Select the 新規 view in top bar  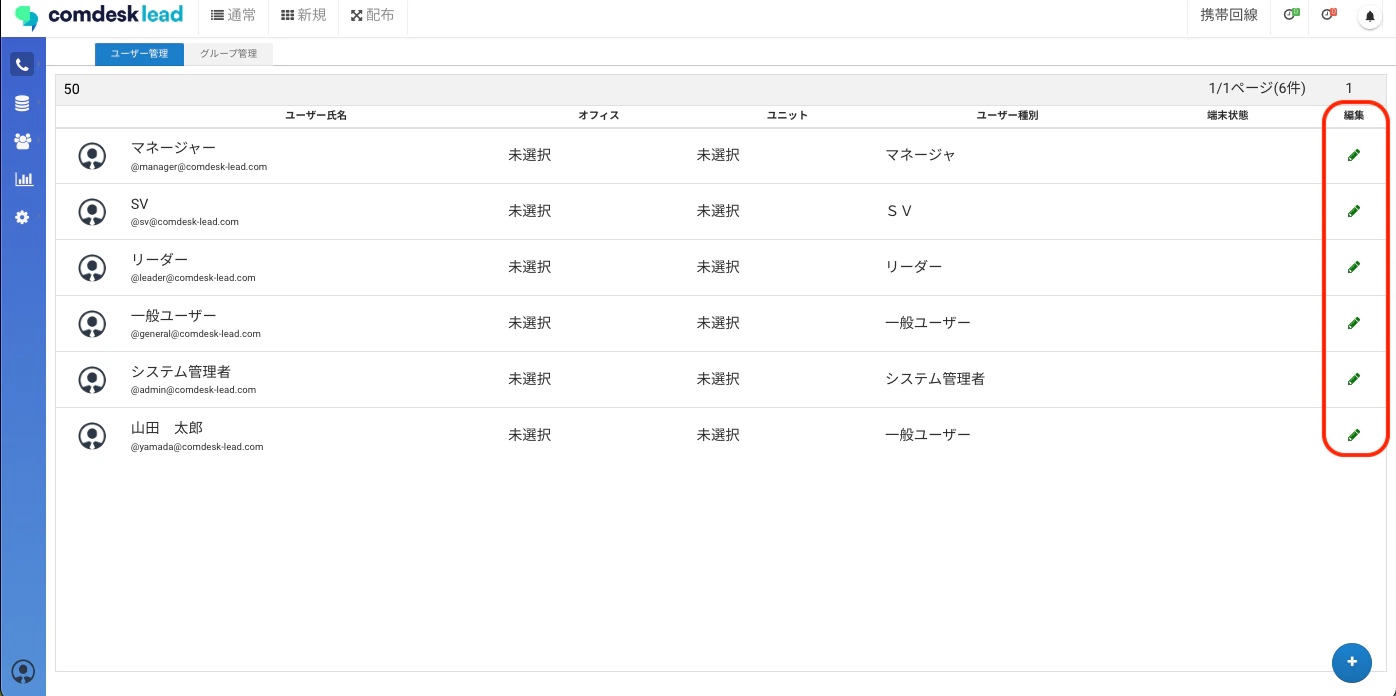(x=304, y=16)
